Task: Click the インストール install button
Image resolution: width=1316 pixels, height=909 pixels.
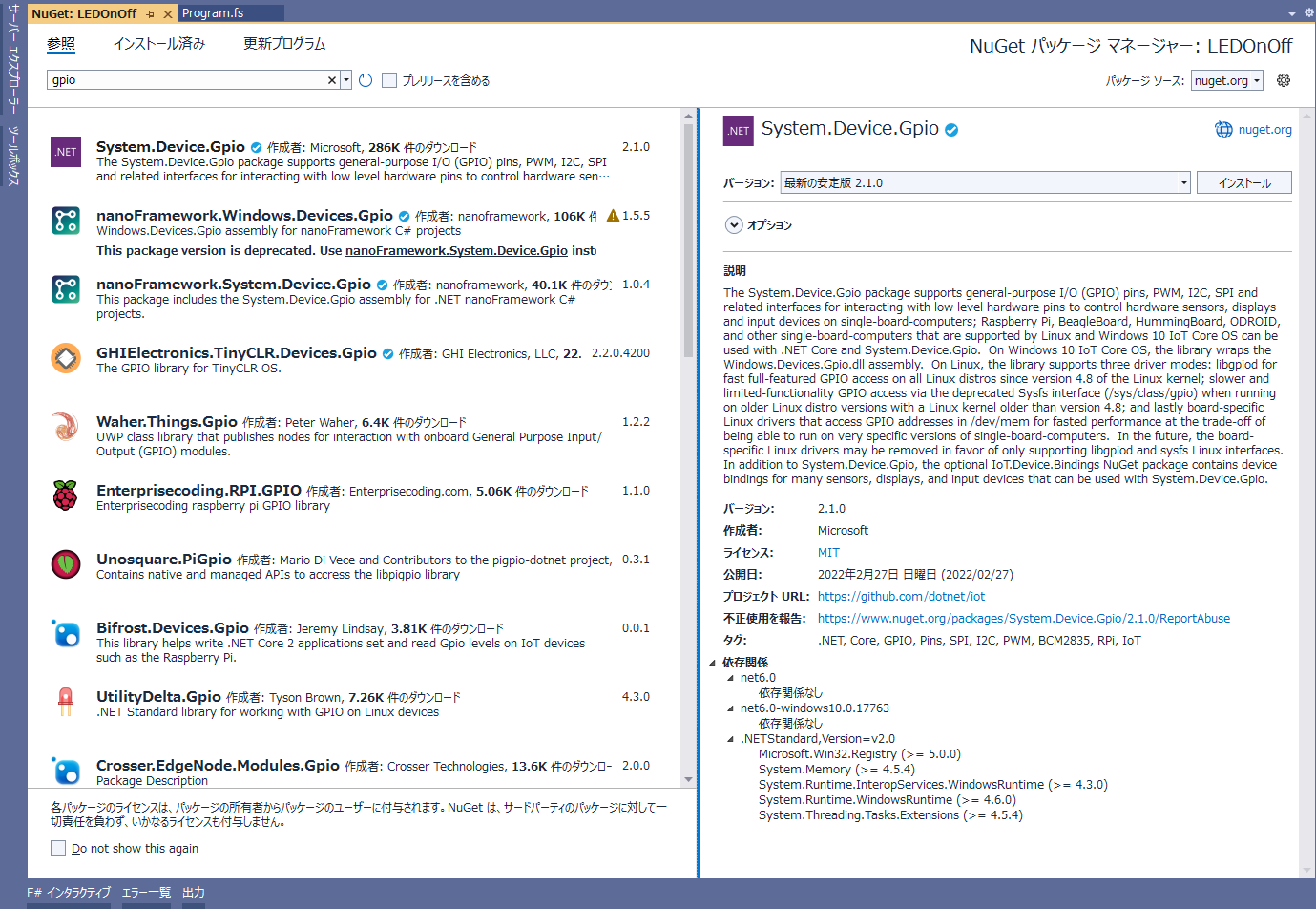Action: (x=1243, y=182)
